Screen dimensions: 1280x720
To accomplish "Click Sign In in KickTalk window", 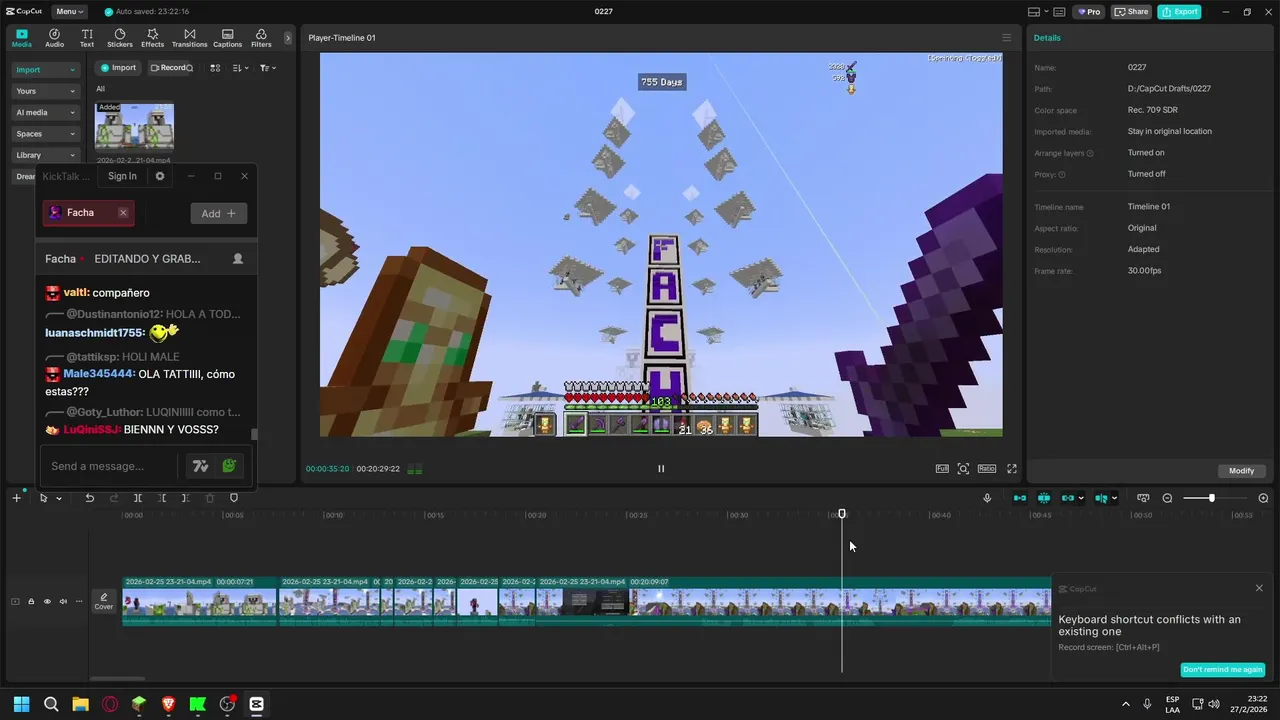I will point(122,176).
